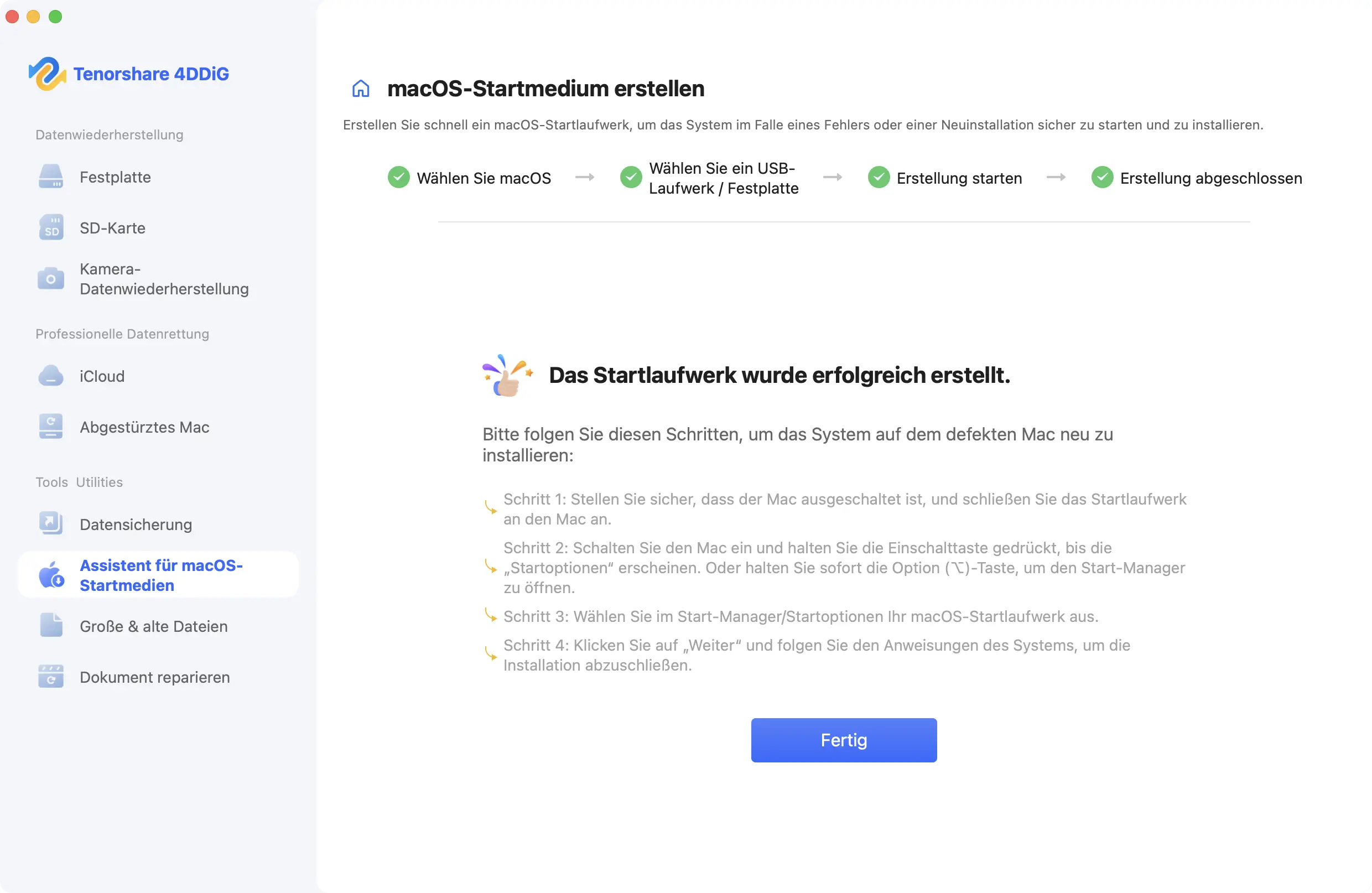The image size is (1372, 893).
Task: Click the Wählen Sie macOS step checkmark
Action: pos(398,177)
